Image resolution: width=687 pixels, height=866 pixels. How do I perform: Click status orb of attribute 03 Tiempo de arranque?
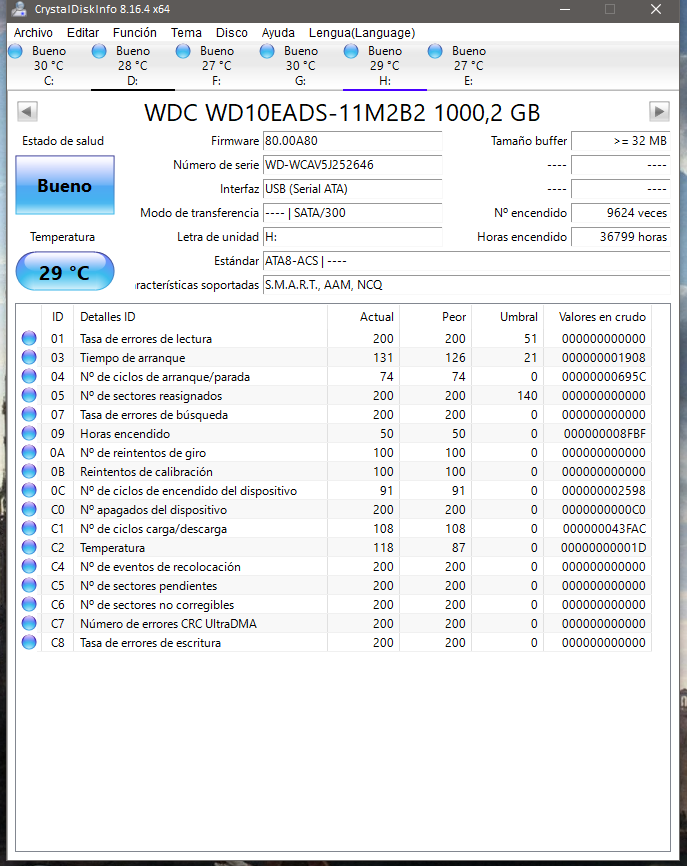click(29, 357)
